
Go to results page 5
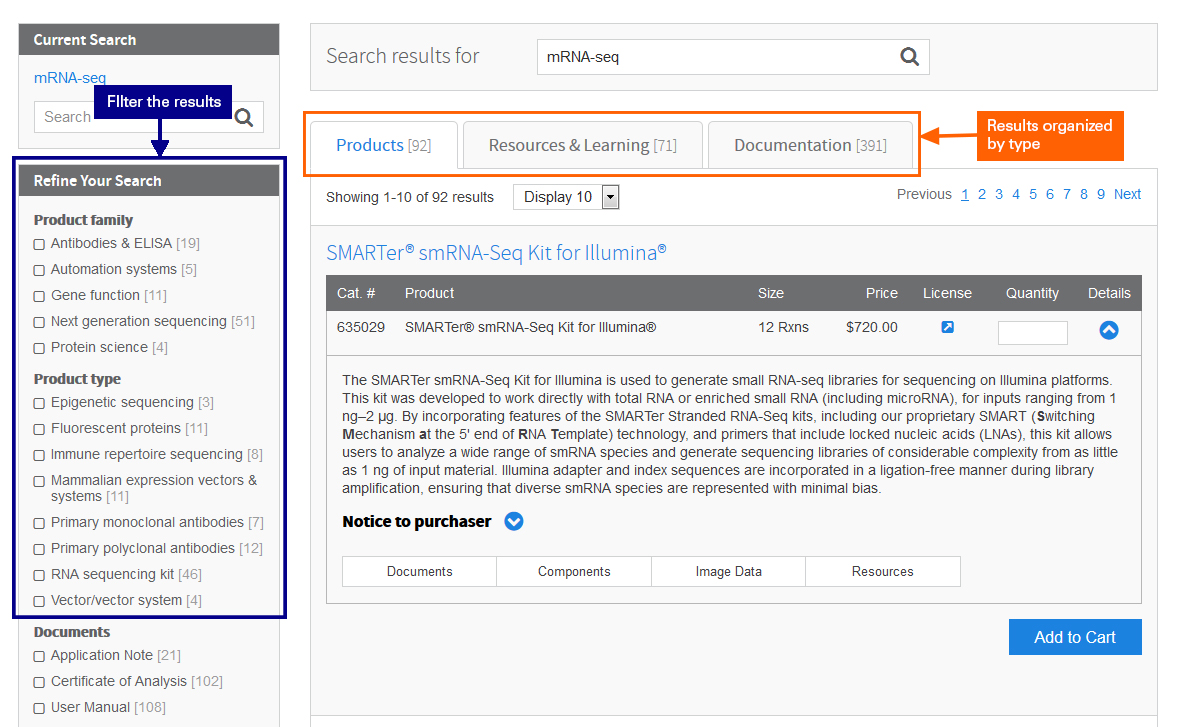(x=1033, y=195)
